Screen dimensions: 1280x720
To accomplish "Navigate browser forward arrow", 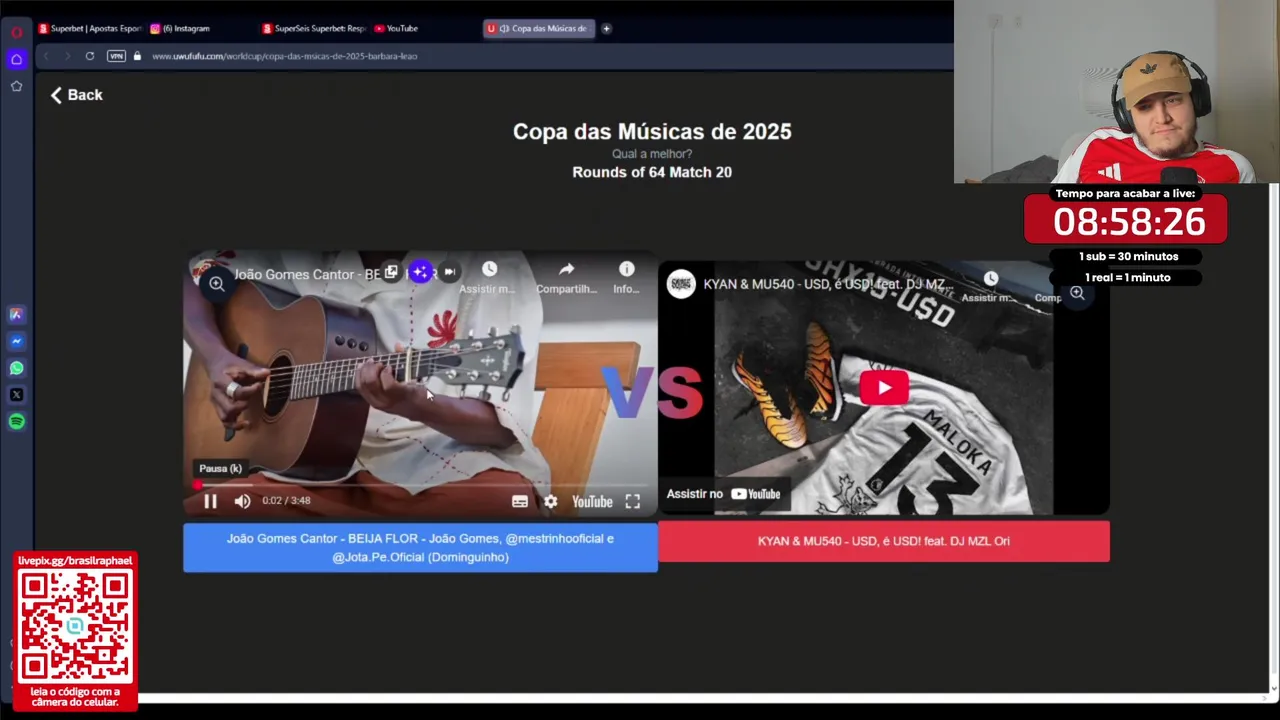I will pyautogui.click(x=67, y=56).
